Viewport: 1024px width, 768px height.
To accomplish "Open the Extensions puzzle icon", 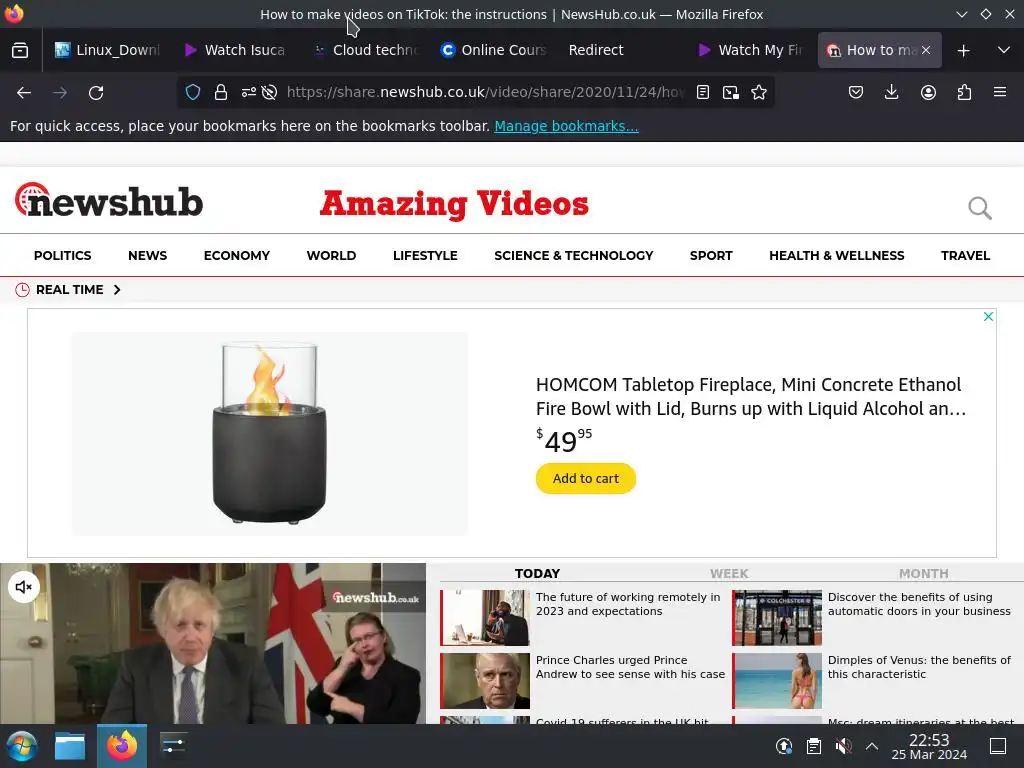I will coord(964,93).
